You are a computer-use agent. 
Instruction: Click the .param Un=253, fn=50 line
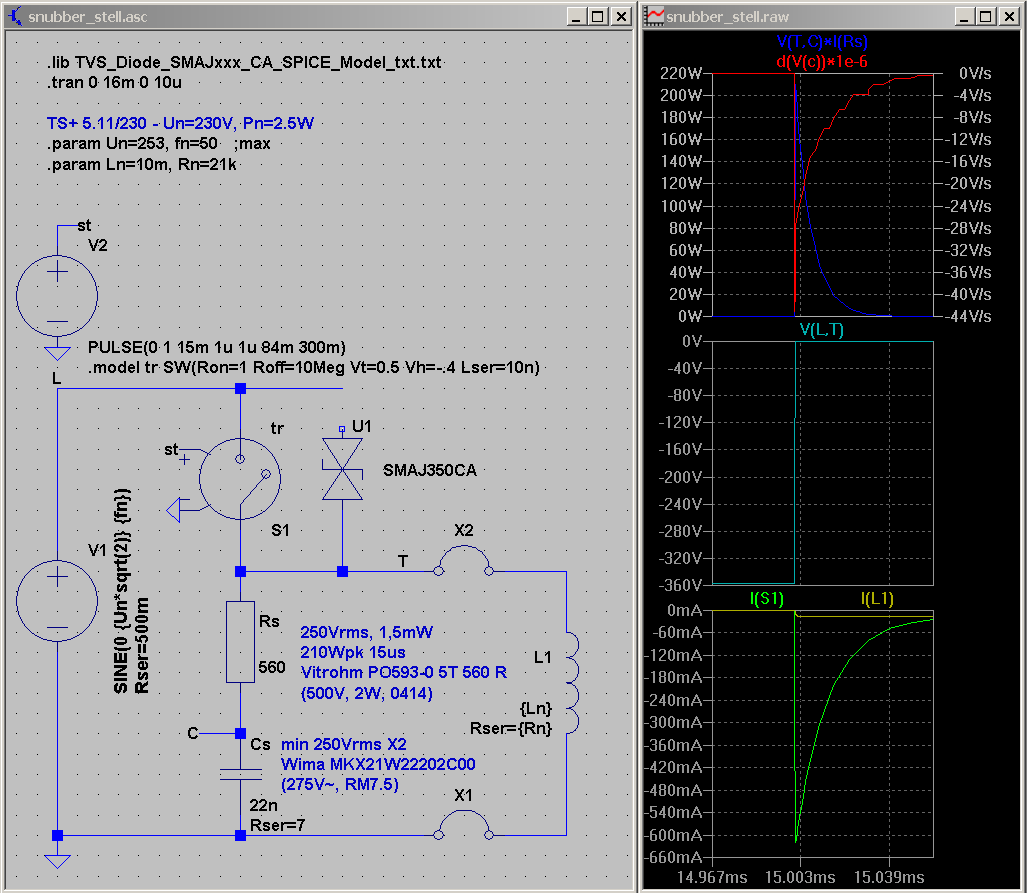[x=158, y=143]
